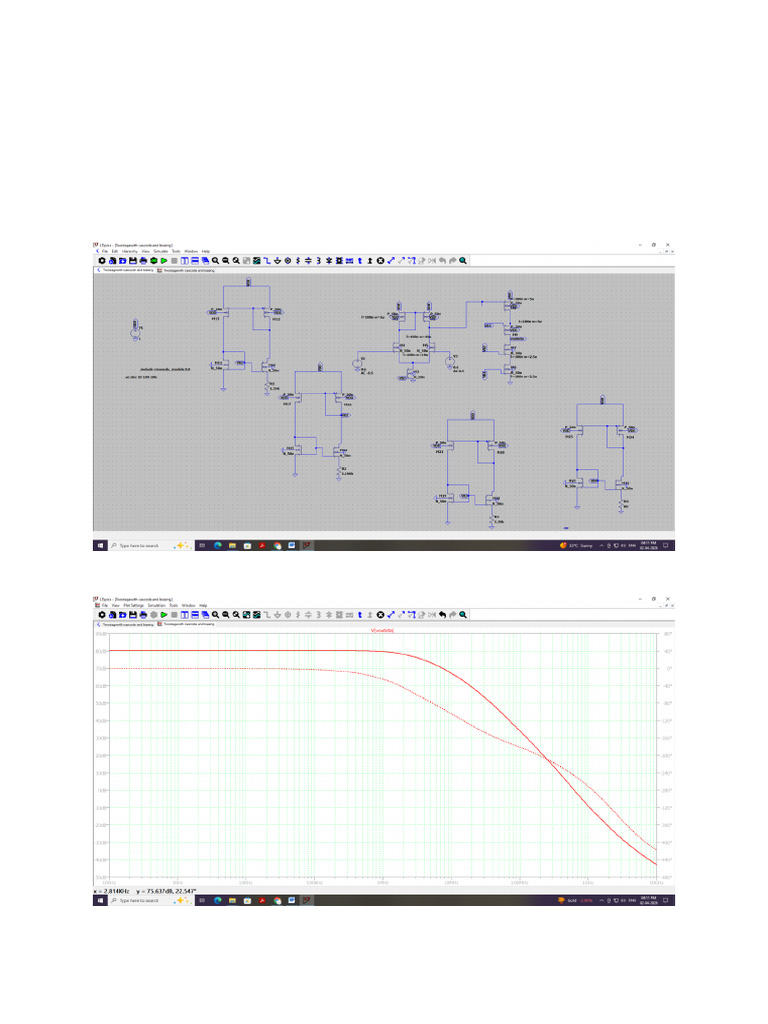Select second waveform tab in lower plot window
768x1024 pixels.
[186, 624]
